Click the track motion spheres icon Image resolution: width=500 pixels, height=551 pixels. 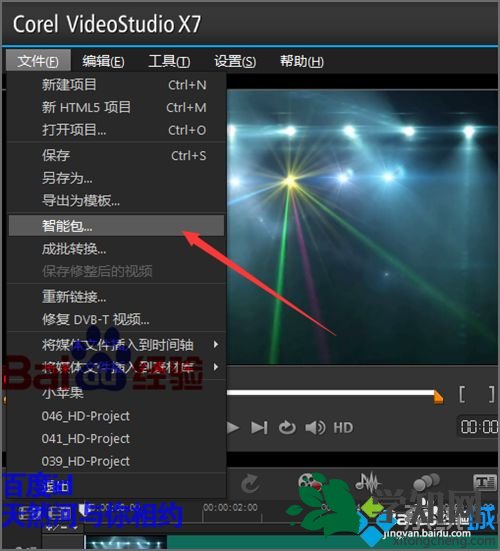tap(426, 482)
